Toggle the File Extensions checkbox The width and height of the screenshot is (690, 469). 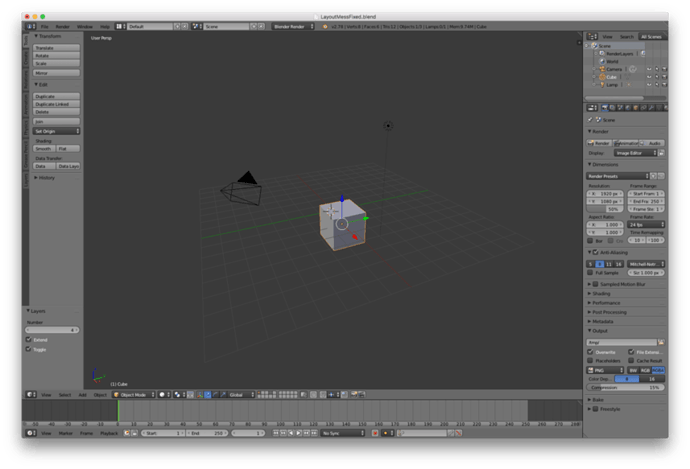[631, 352]
